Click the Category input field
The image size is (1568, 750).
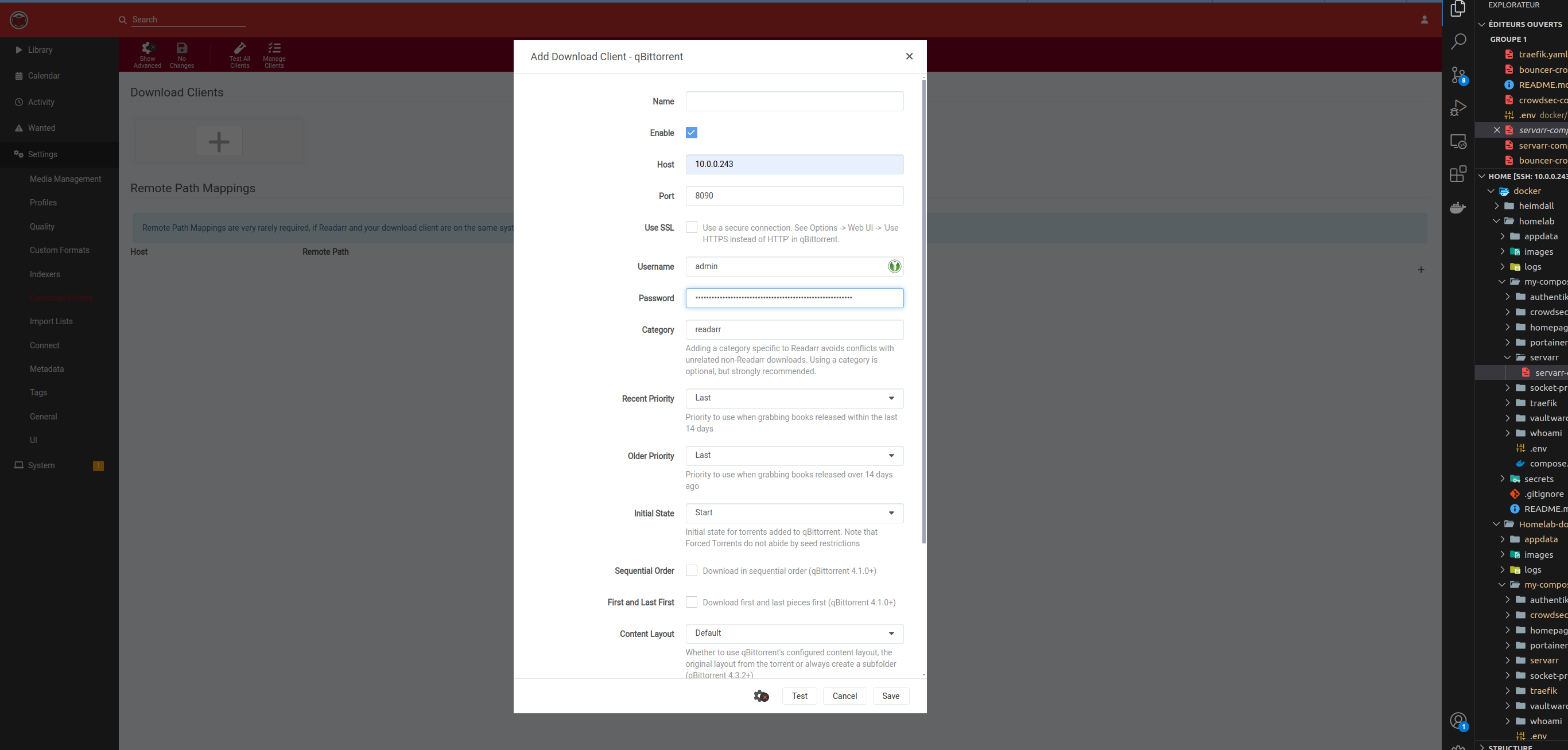794,329
